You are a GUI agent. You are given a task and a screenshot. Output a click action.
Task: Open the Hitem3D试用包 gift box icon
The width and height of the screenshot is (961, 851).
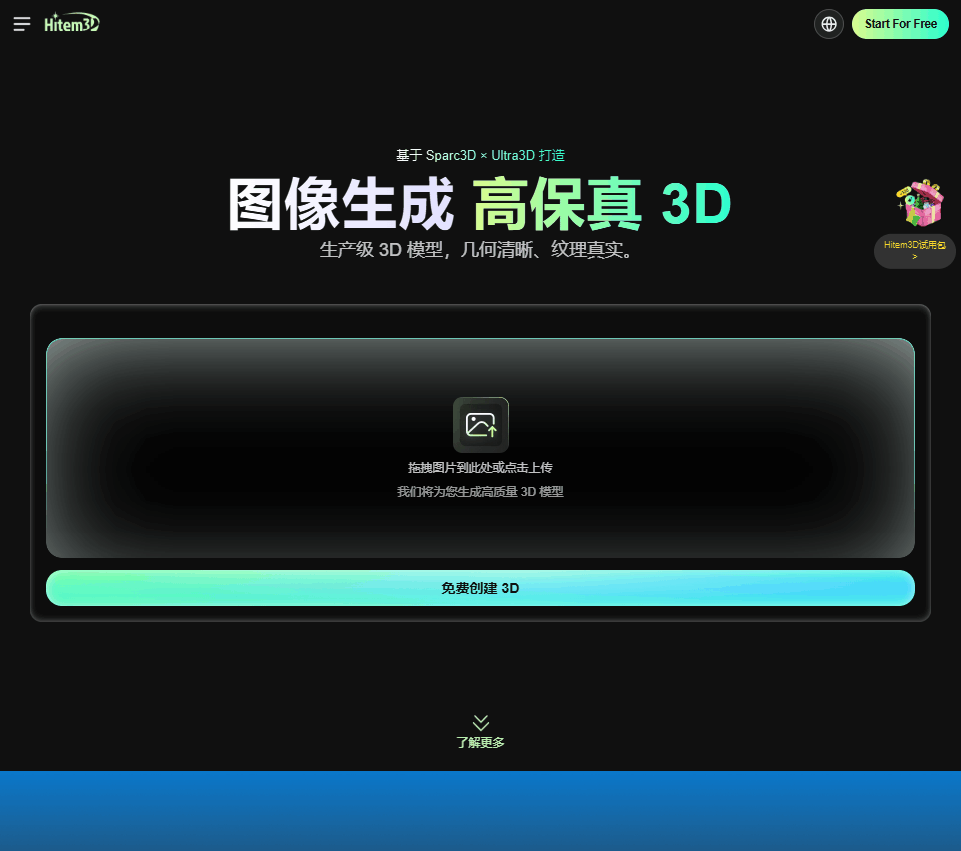pos(922,203)
